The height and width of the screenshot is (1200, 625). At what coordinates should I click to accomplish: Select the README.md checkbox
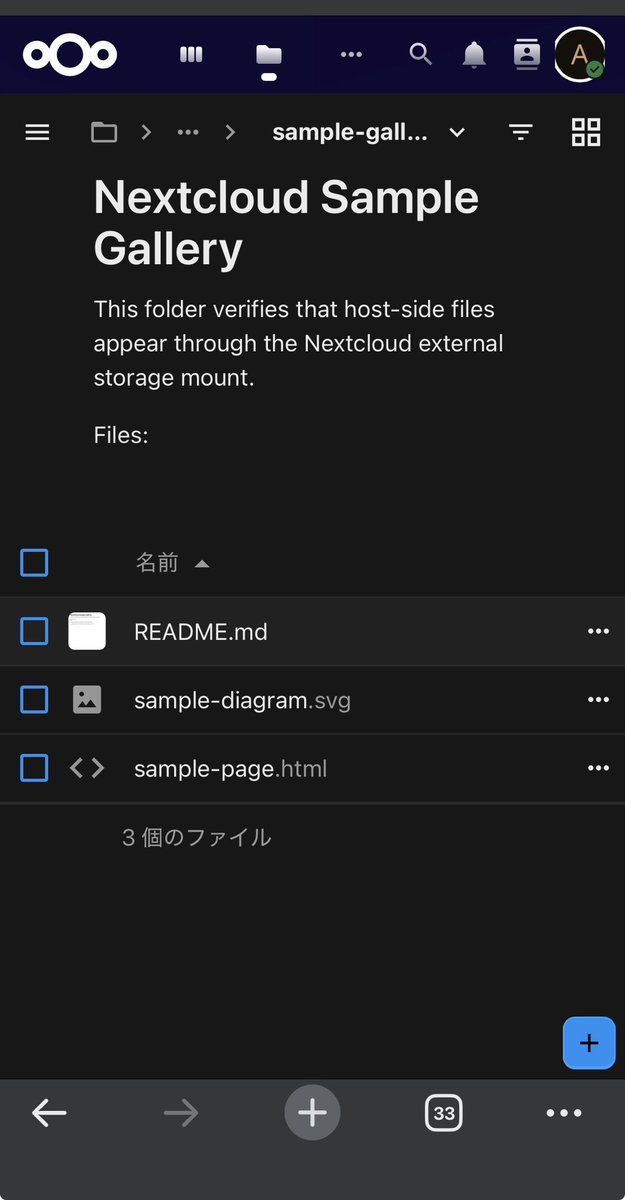pyautogui.click(x=34, y=631)
